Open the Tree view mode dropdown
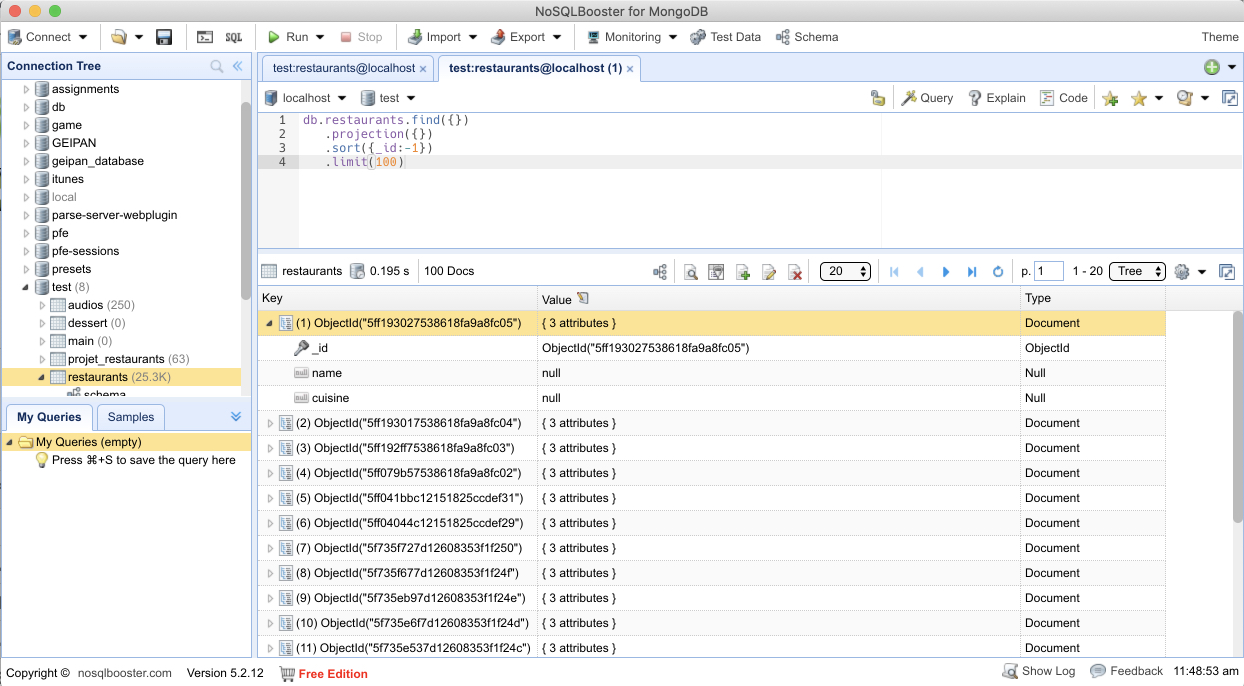1244x686 pixels. (x=1137, y=271)
